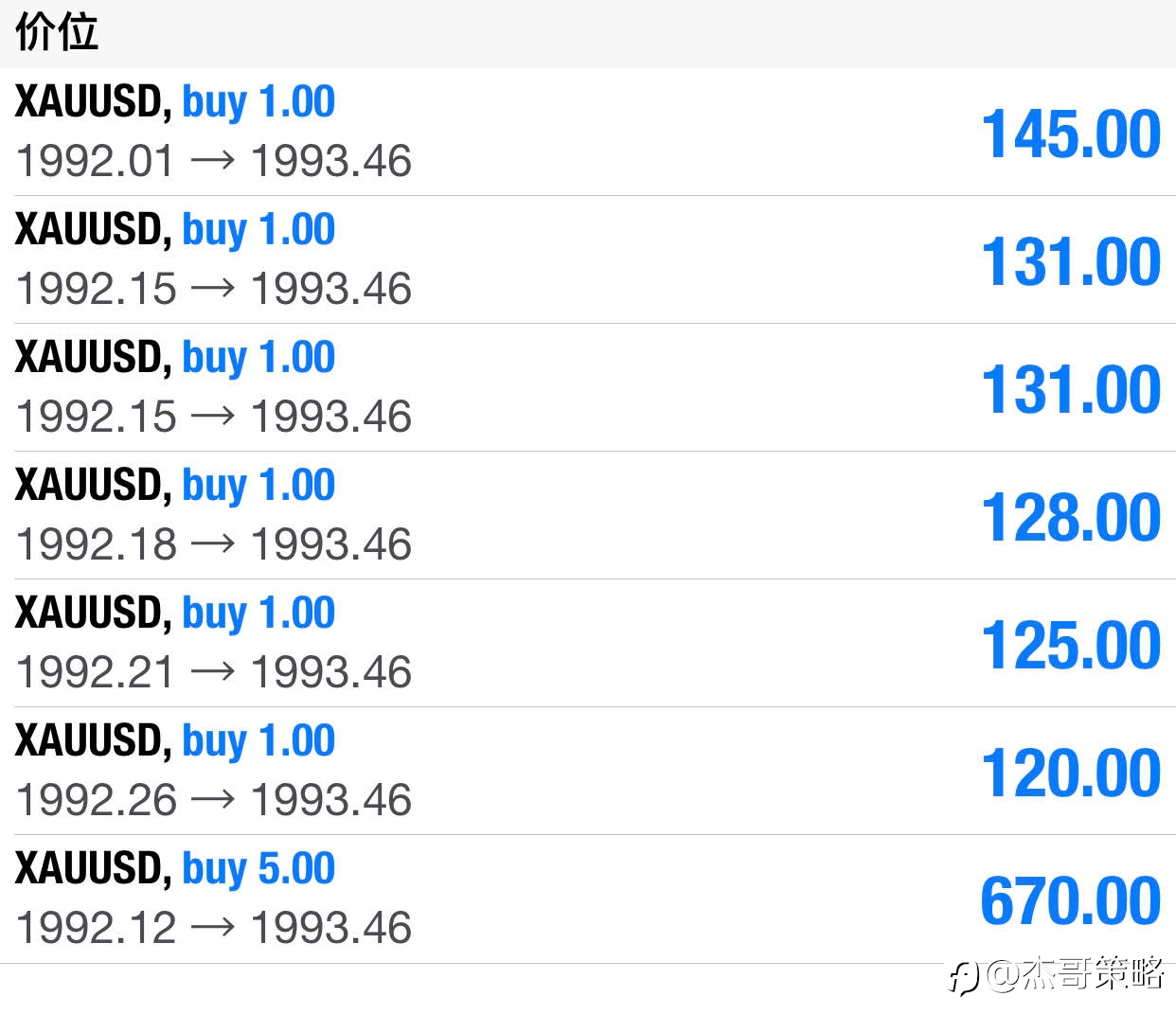Image resolution: width=1176 pixels, height=1032 pixels.
Task: Tap the 125.00 profit amount
Action: coord(1071,645)
